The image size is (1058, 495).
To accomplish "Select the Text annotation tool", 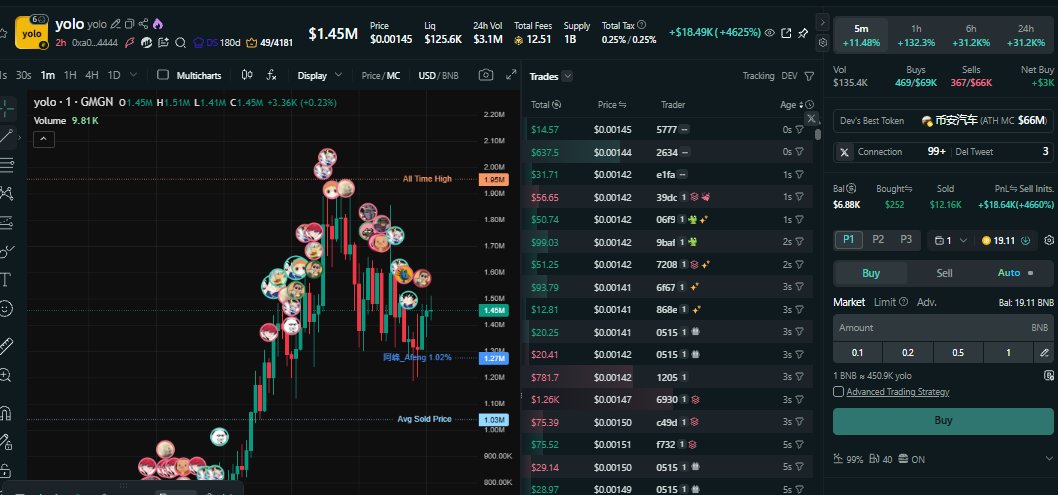I will 5,280.
